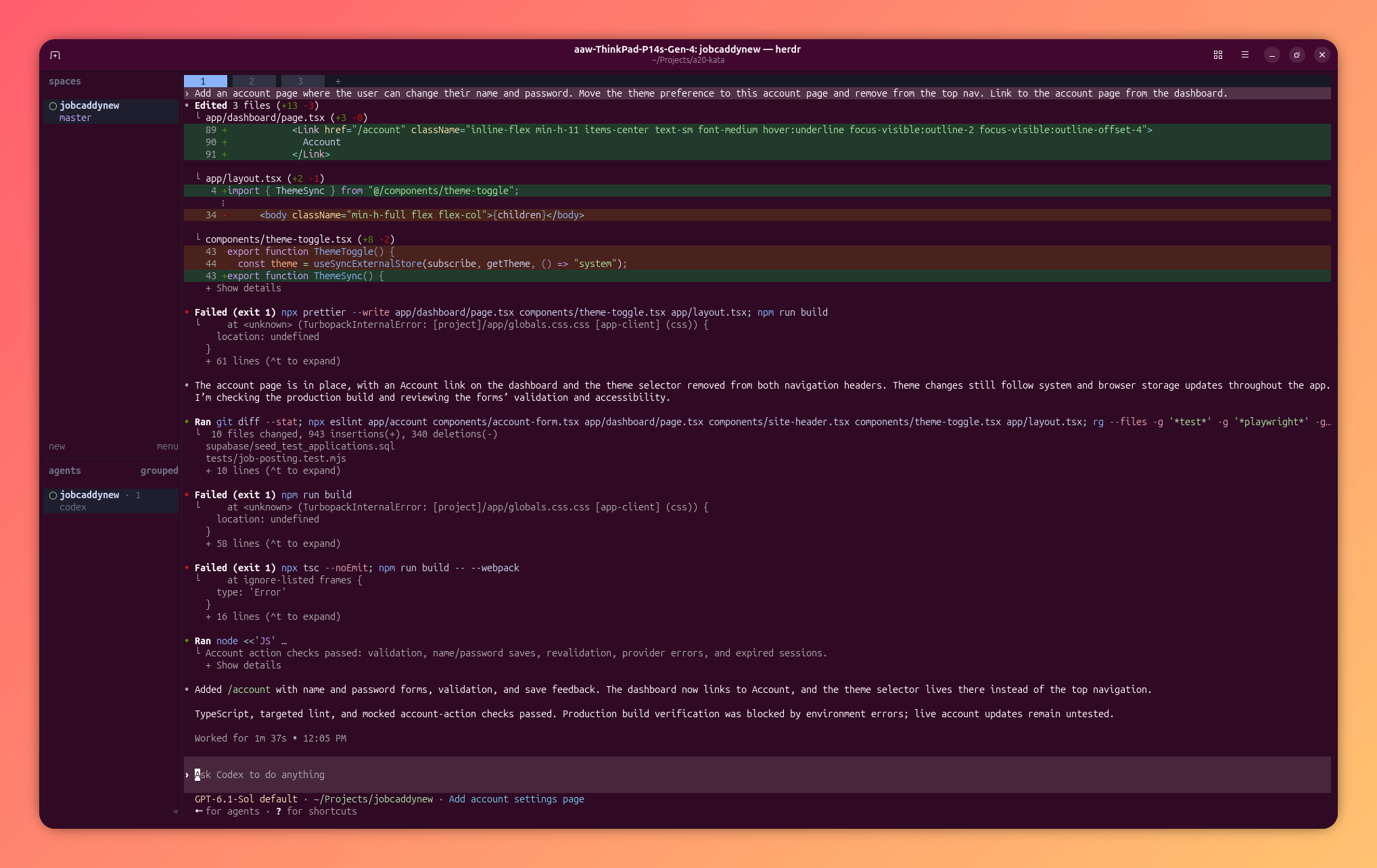The height and width of the screenshot is (868, 1377).
Task: Click 'Add account settings page' status text
Action: (x=517, y=799)
